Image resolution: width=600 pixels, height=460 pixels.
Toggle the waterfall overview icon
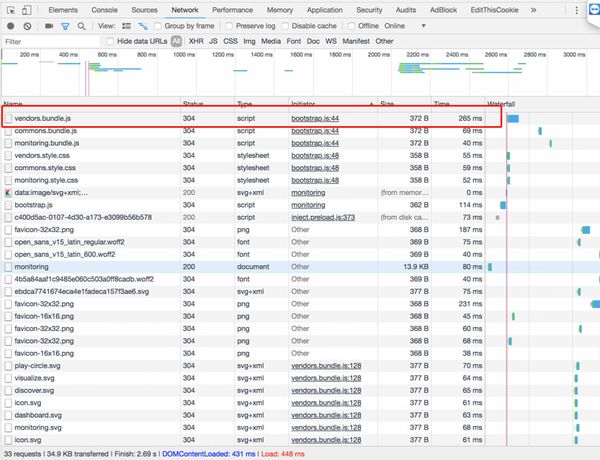tap(141, 25)
